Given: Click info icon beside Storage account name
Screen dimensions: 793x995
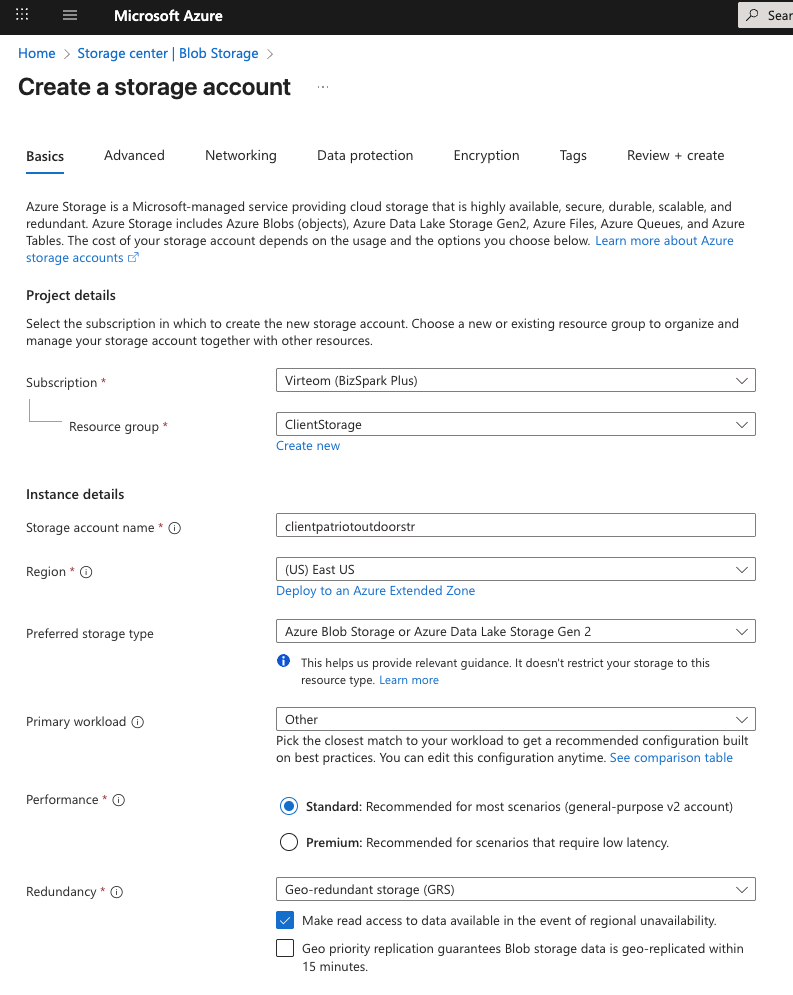Looking at the screenshot, I should [175, 528].
